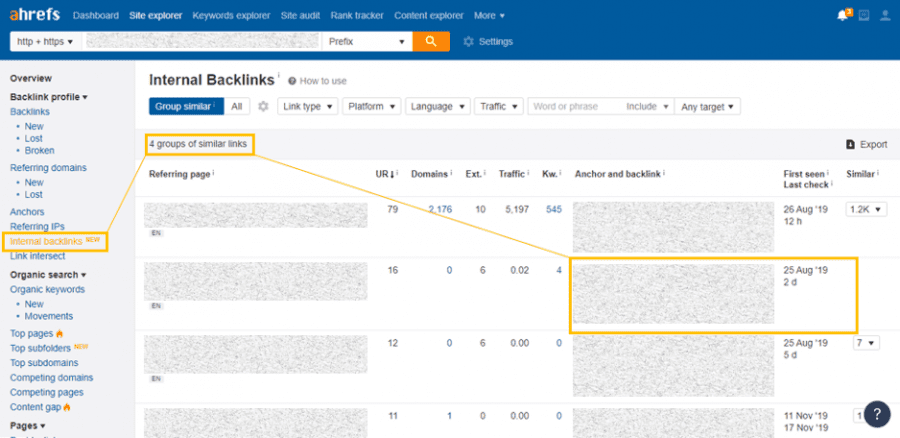Click the Export download icon
Screen dimensions: 900x438
point(851,145)
